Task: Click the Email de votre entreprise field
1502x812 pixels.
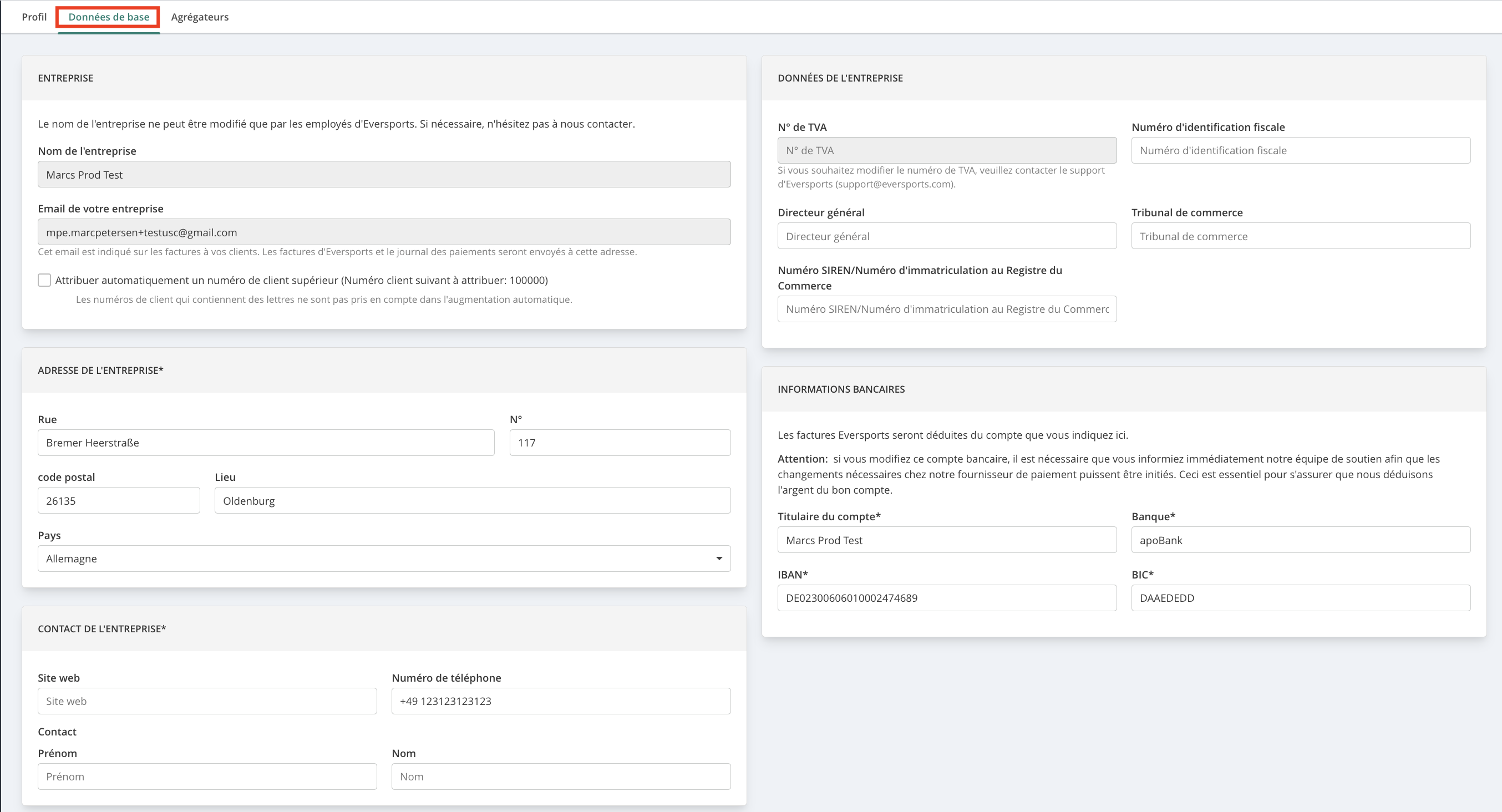Action: 384,232
